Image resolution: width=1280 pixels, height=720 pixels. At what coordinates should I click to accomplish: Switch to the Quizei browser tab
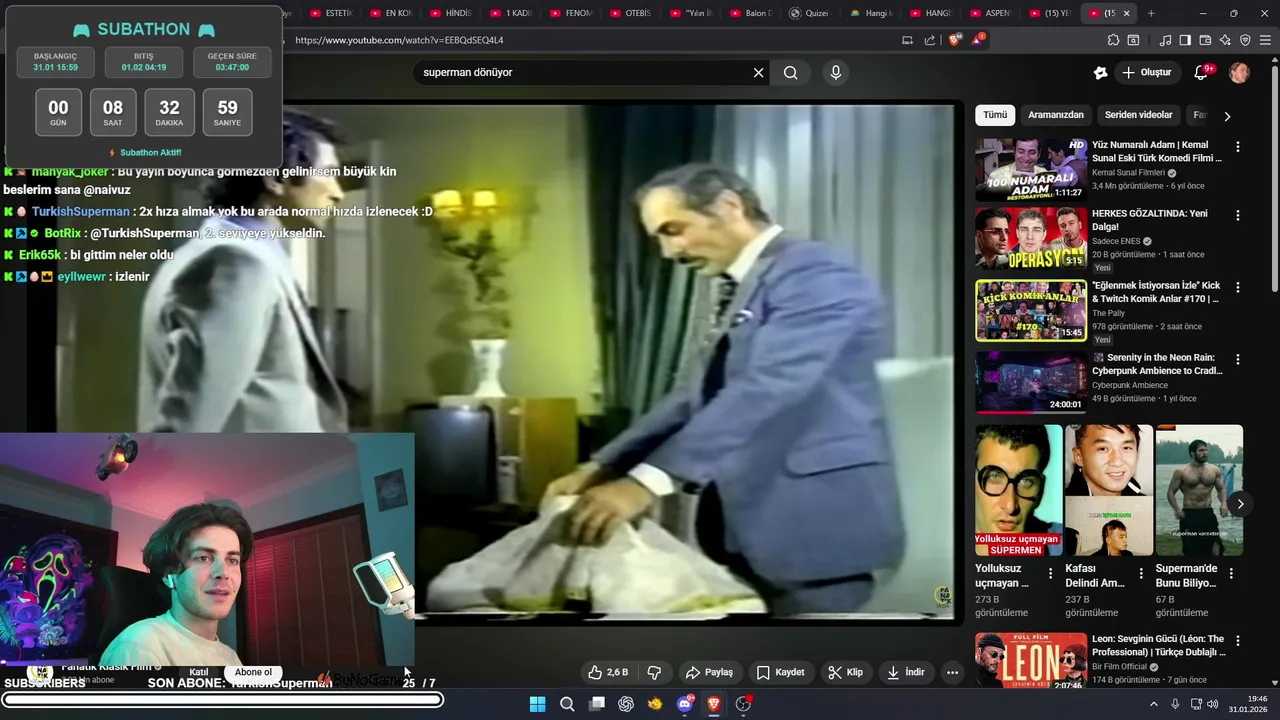(810, 13)
